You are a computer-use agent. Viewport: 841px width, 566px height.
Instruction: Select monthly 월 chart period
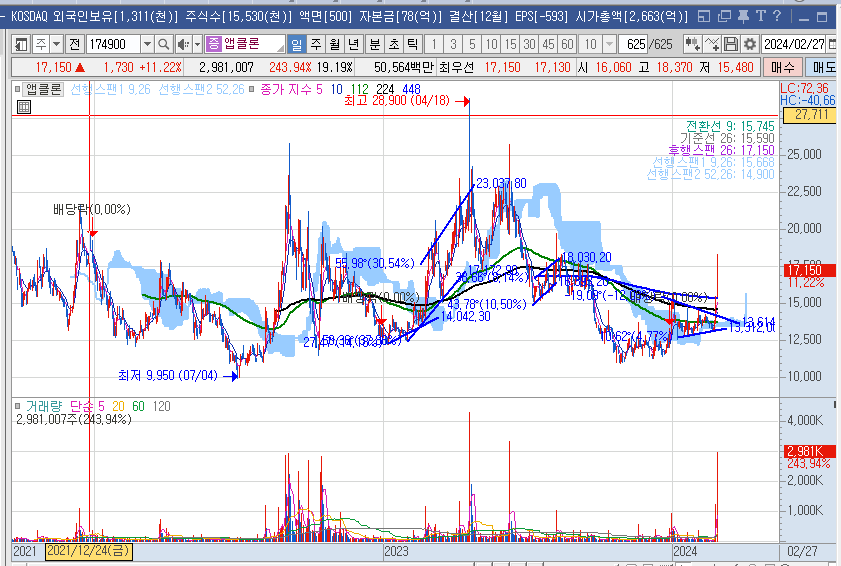tap(335, 44)
